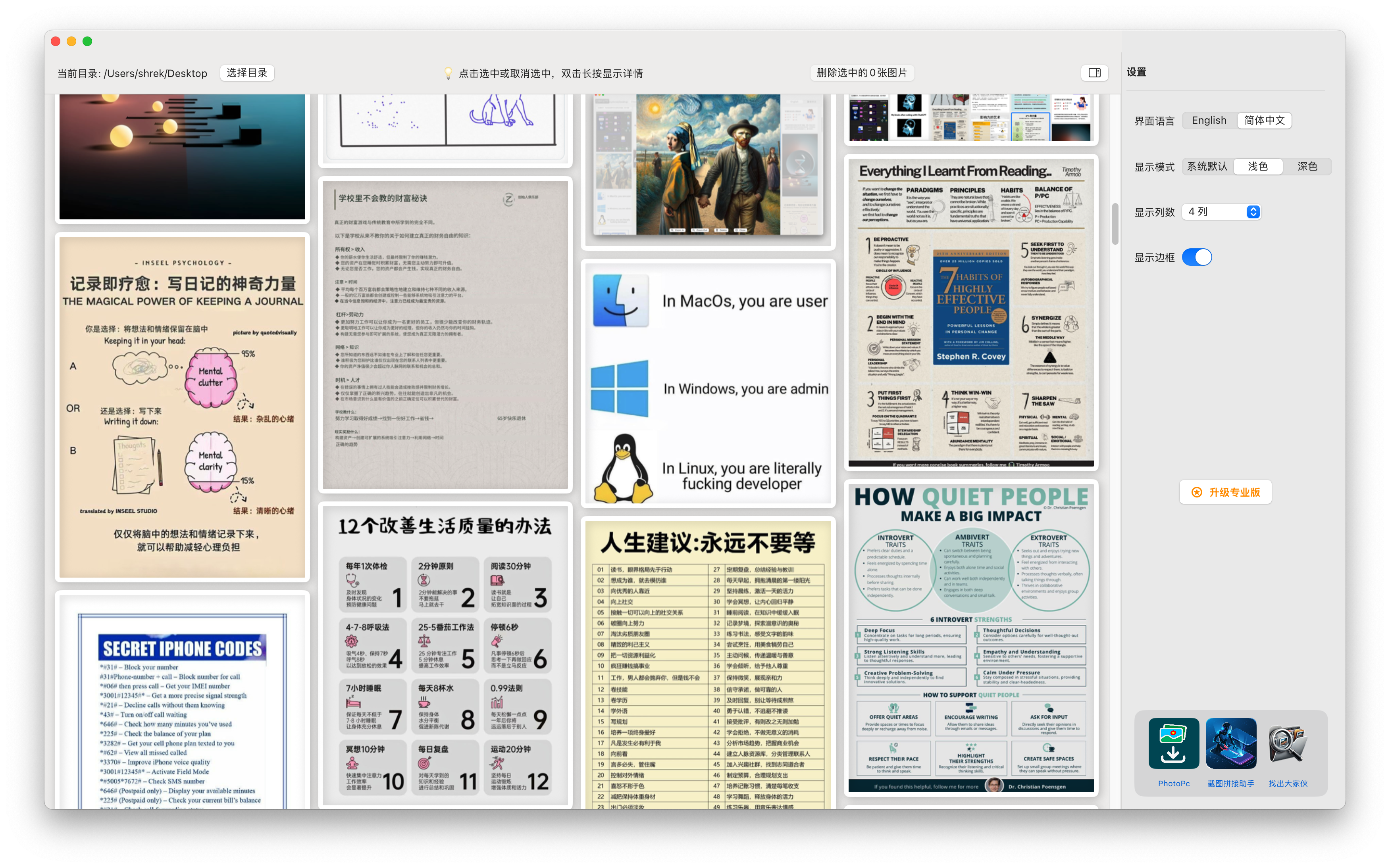Click the star icon on 升级专业版
1390x868 pixels.
[x=1196, y=492]
